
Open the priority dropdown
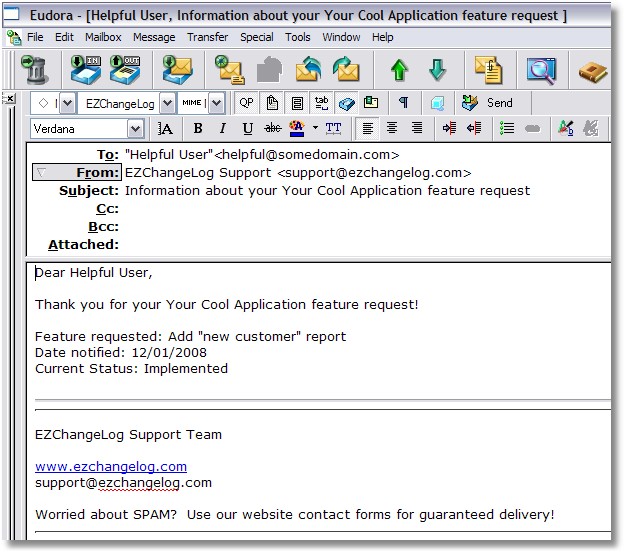click(x=67, y=103)
